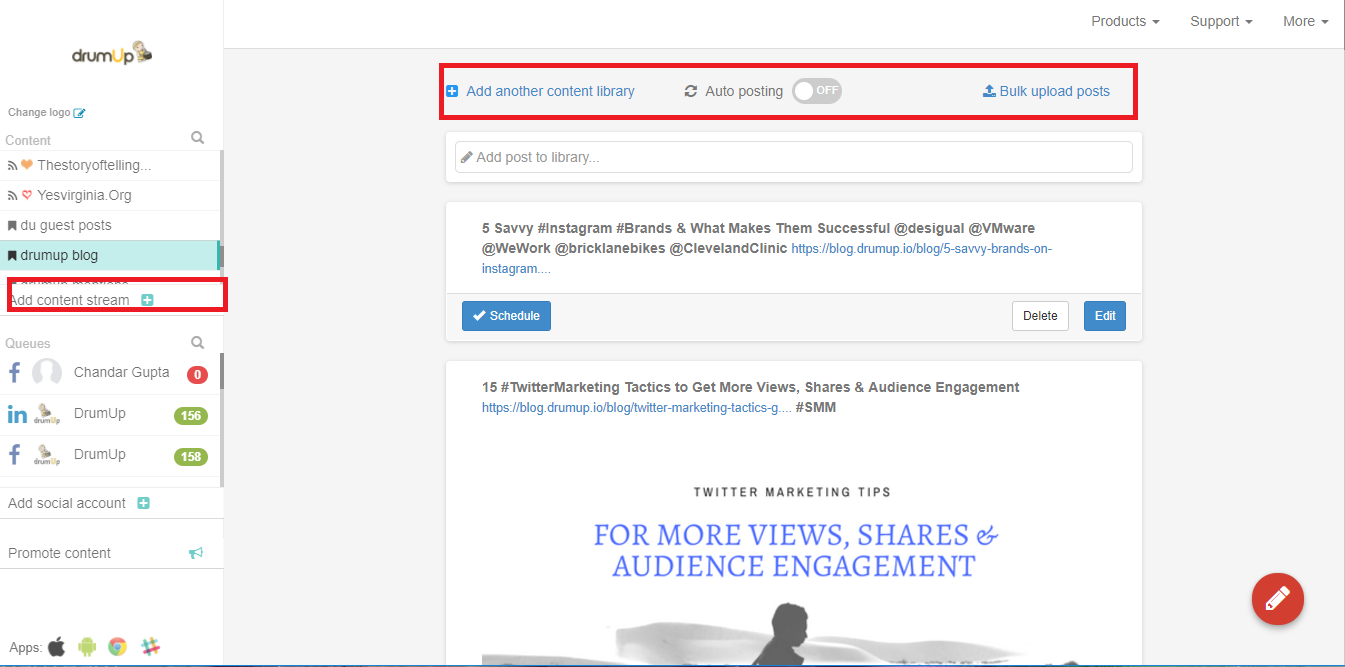1345x667 pixels.
Task: Click the 156 badge on LinkedIn DrumUp
Action: click(191, 416)
